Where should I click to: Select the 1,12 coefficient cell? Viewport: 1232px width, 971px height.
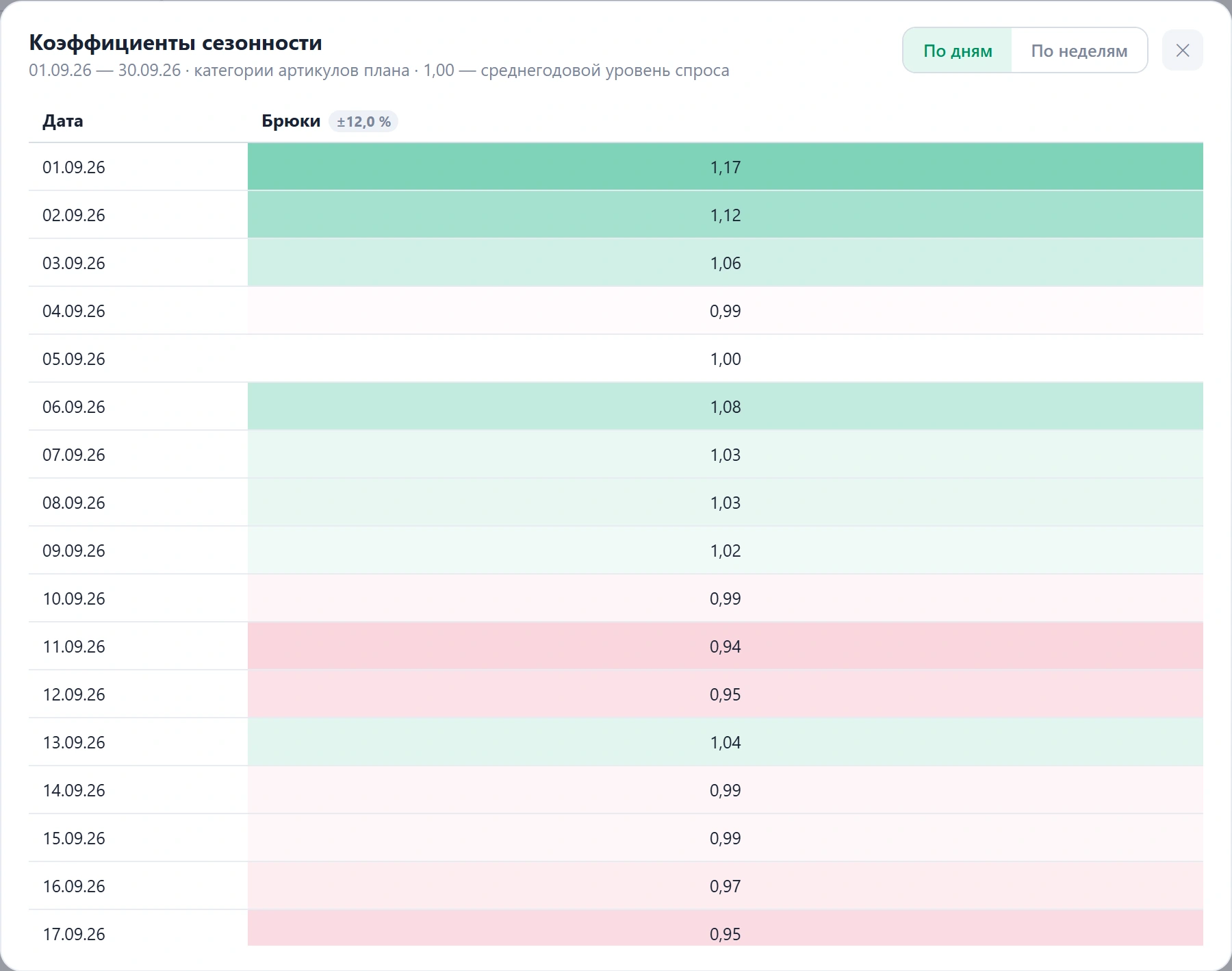(725, 215)
